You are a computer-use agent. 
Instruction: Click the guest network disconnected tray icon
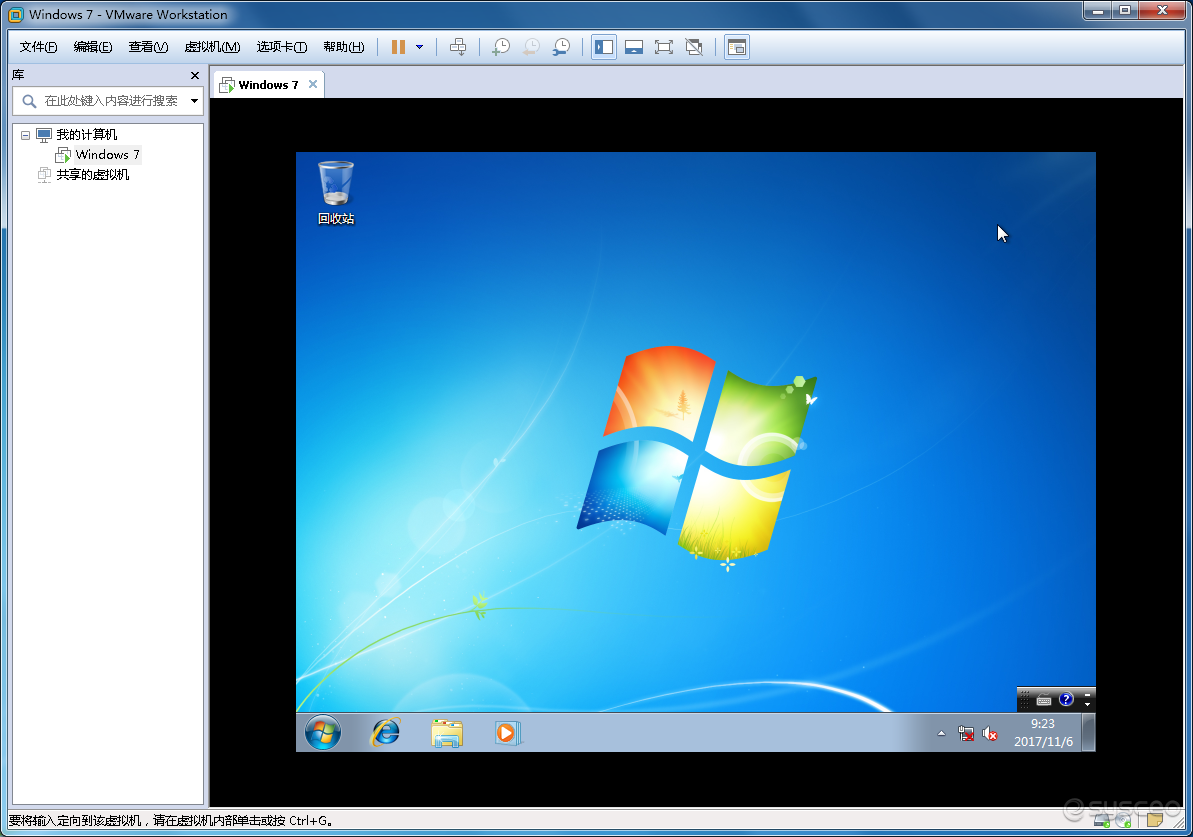pyautogui.click(x=966, y=734)
